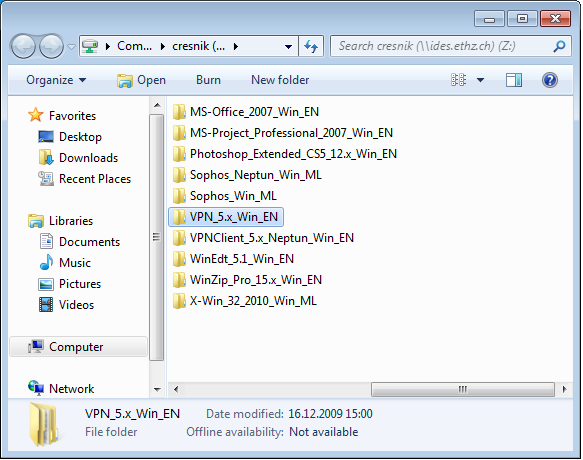Click the Change your view icon
Image resolution: width=583 pixels, height=460 pixels.
click(458, 80)
